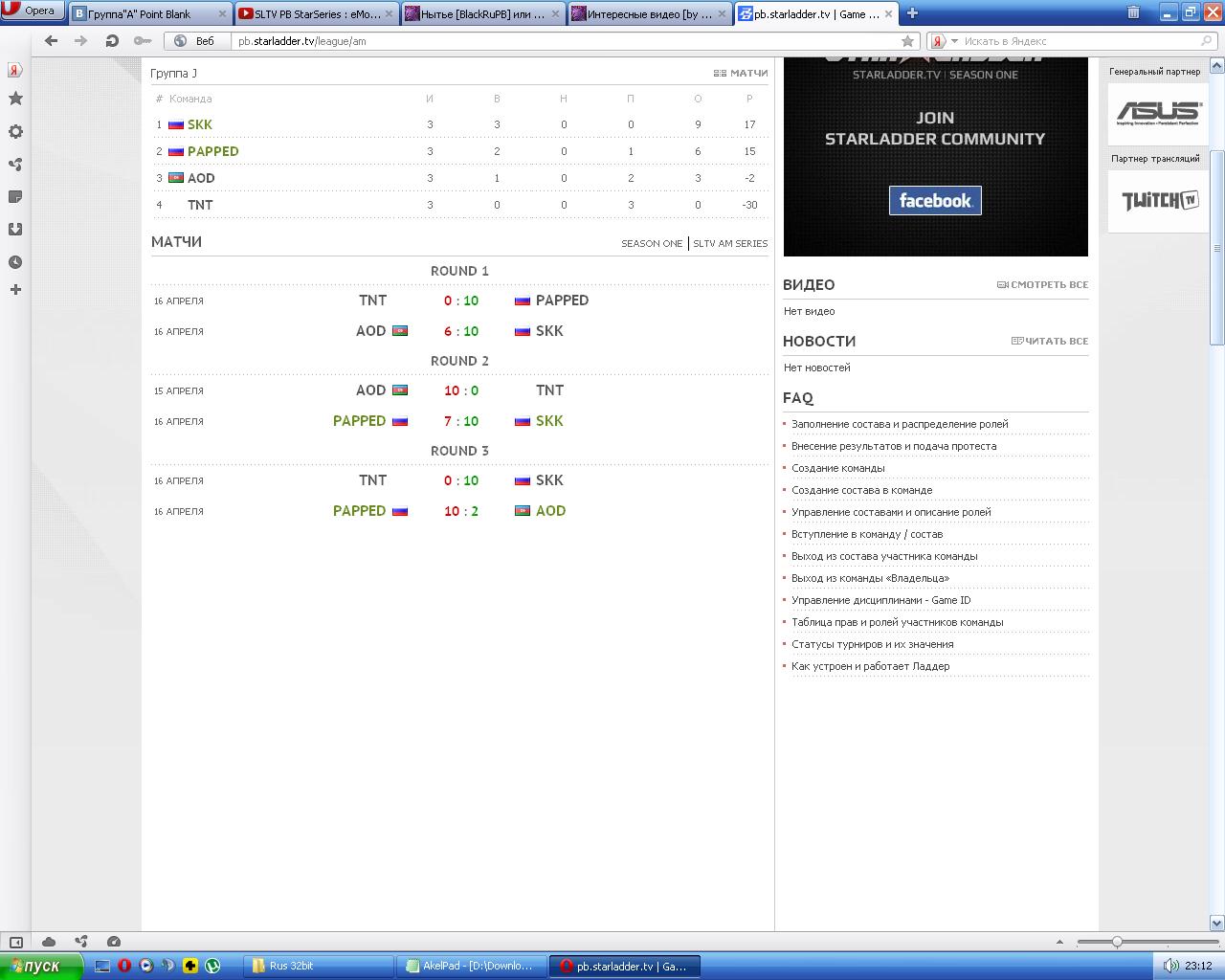
Task: Switch to the SLTV PB StarSeries tab
Action: pyautogui.click(x=315, y=14)
